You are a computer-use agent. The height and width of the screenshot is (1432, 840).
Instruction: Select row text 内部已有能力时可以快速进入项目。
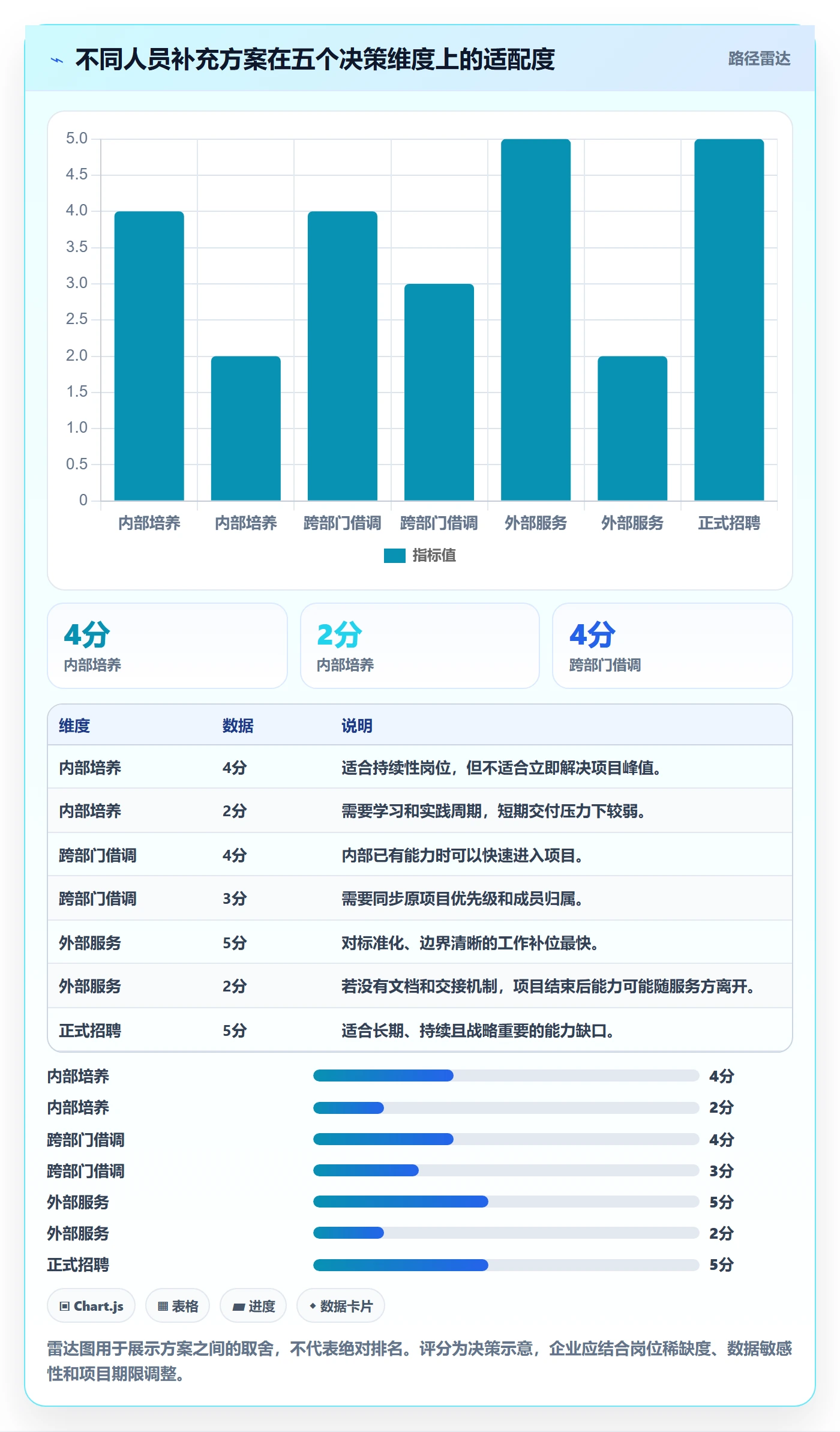click(x=463, y=855)
